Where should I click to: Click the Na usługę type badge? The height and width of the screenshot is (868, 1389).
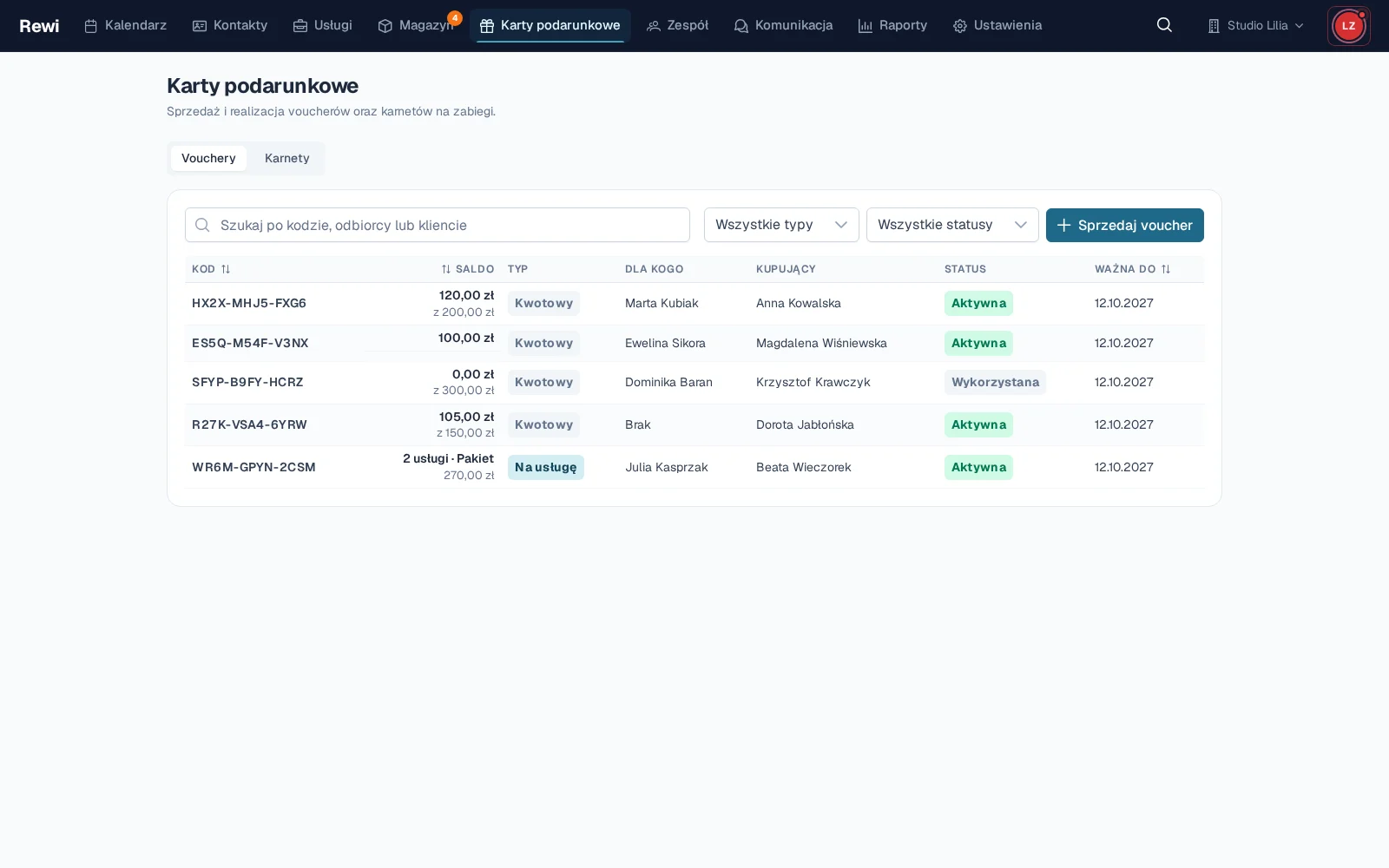coord(546,467)
